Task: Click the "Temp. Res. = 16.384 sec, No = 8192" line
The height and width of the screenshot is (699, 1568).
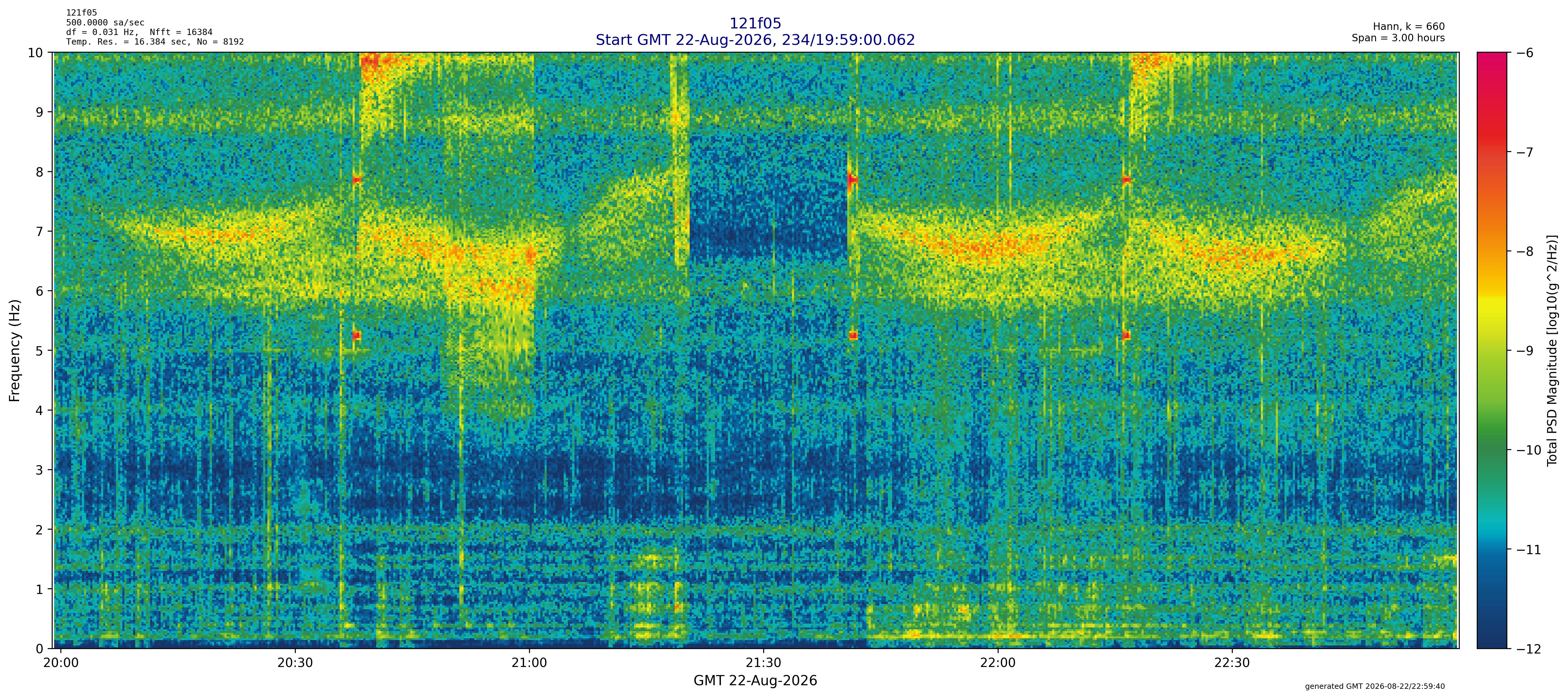Action: click(155, 42)
